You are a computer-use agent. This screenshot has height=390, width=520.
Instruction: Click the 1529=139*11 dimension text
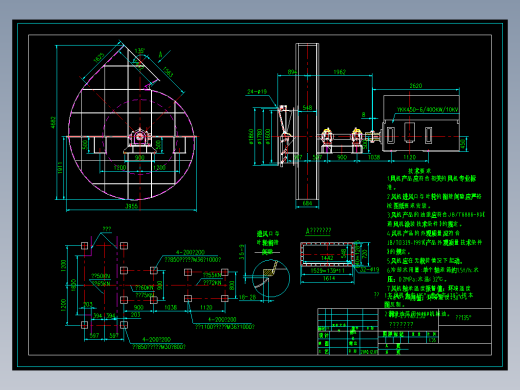tap(327, 271)
